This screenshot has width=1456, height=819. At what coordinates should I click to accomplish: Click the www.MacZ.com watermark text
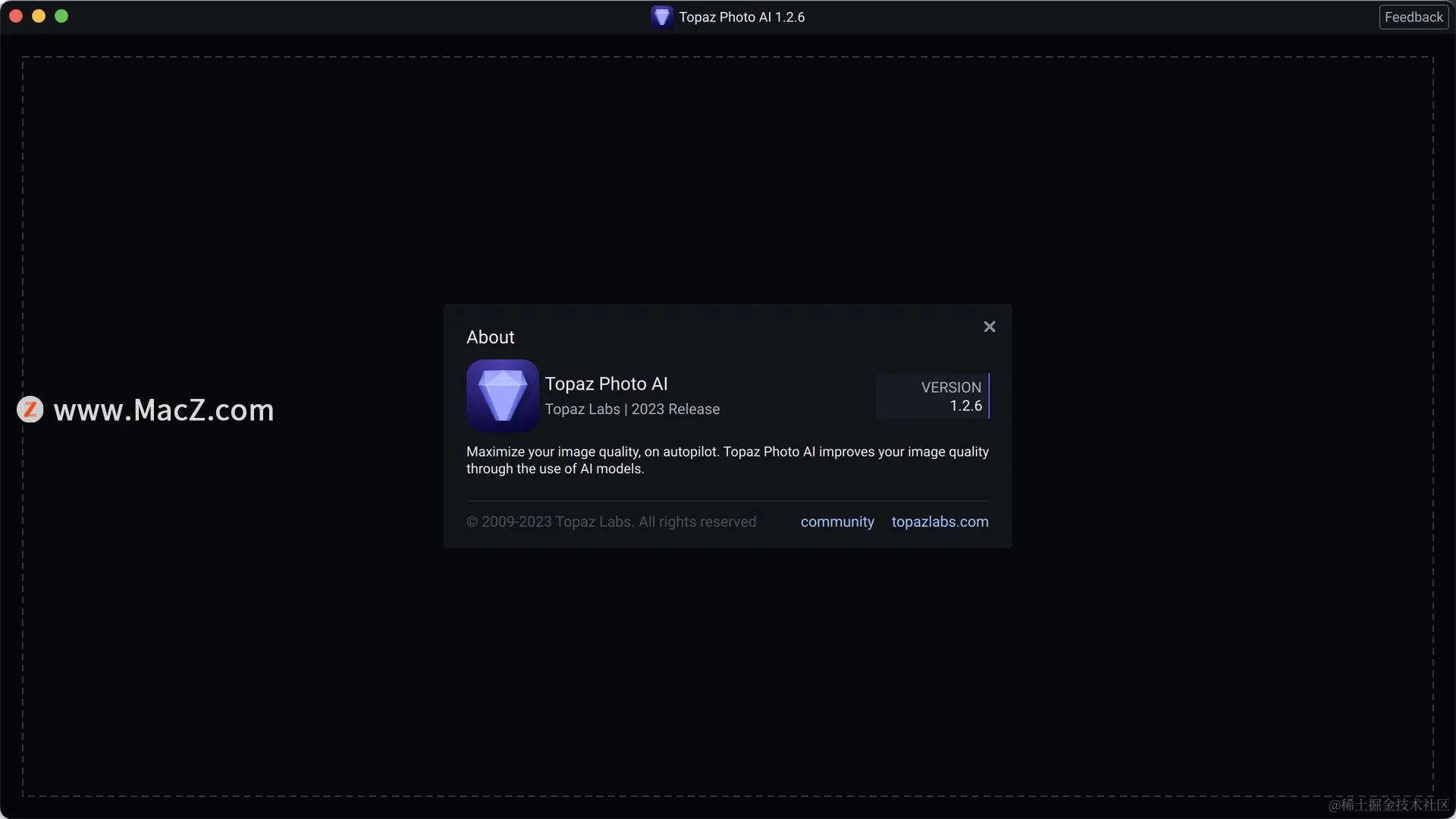click(164, 409)
